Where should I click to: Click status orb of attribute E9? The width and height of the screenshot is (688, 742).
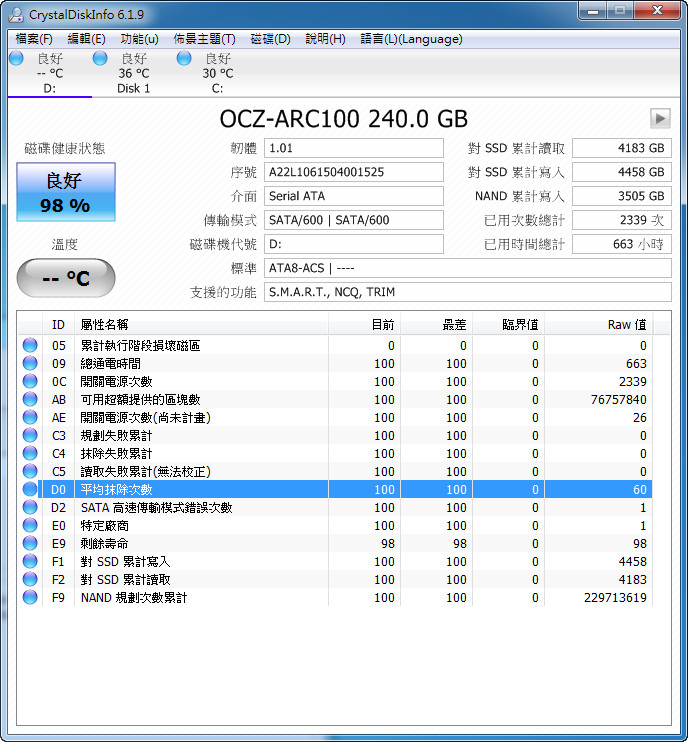coord(30,543)
